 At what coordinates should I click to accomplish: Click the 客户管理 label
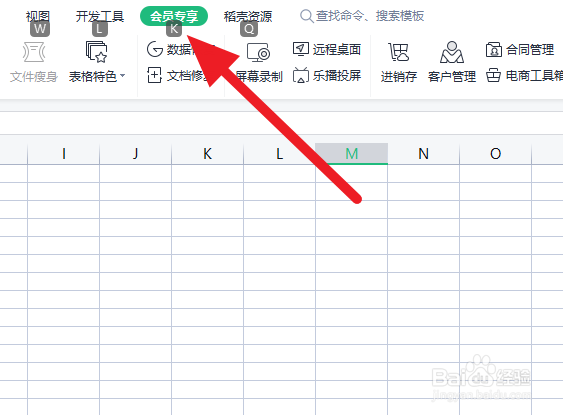coord(452,76)
